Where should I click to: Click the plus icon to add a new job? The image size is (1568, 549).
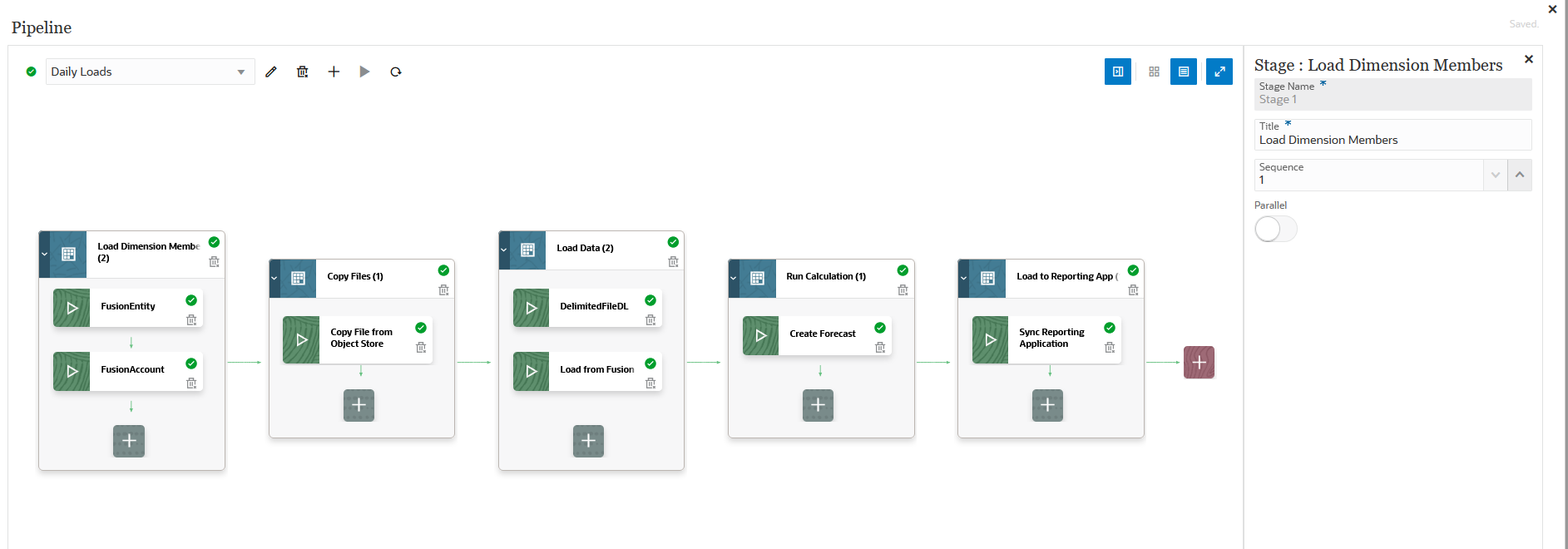tap(334, 72)
